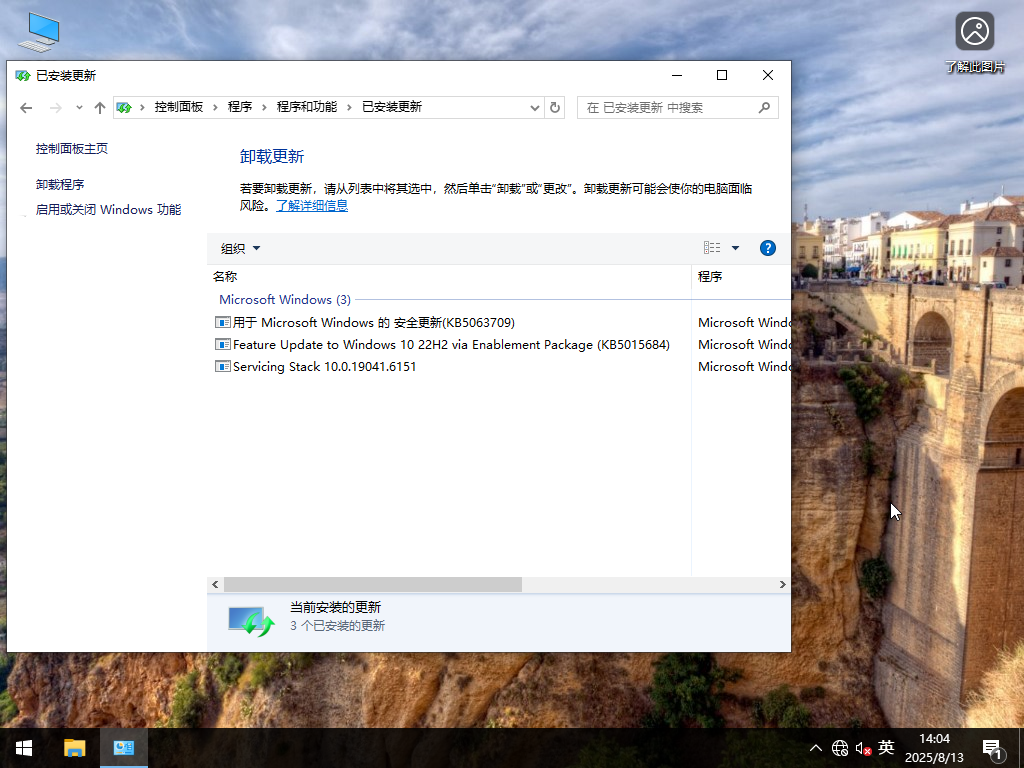Open the views dropdown arrow next to view icon
This screenshot has width=1024, height=768.
pos(733,247)
